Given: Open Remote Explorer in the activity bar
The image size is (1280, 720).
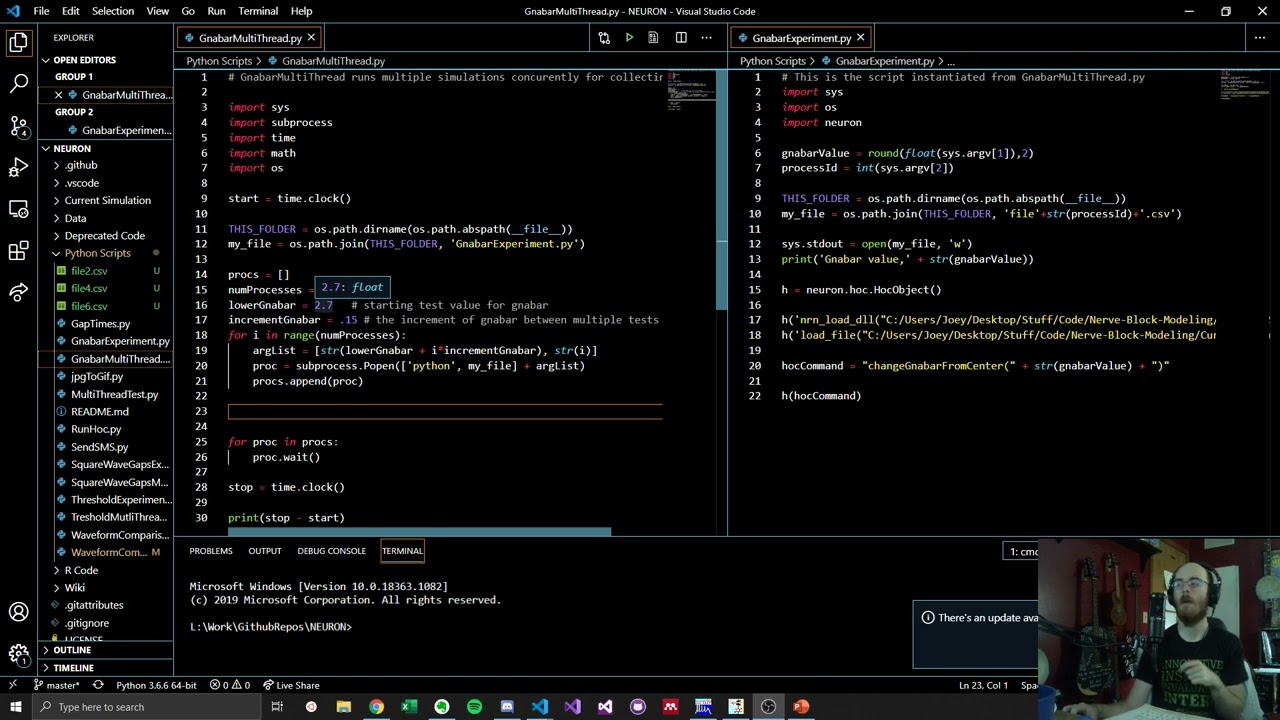Looking at the screenshot, I should point(18,209).
